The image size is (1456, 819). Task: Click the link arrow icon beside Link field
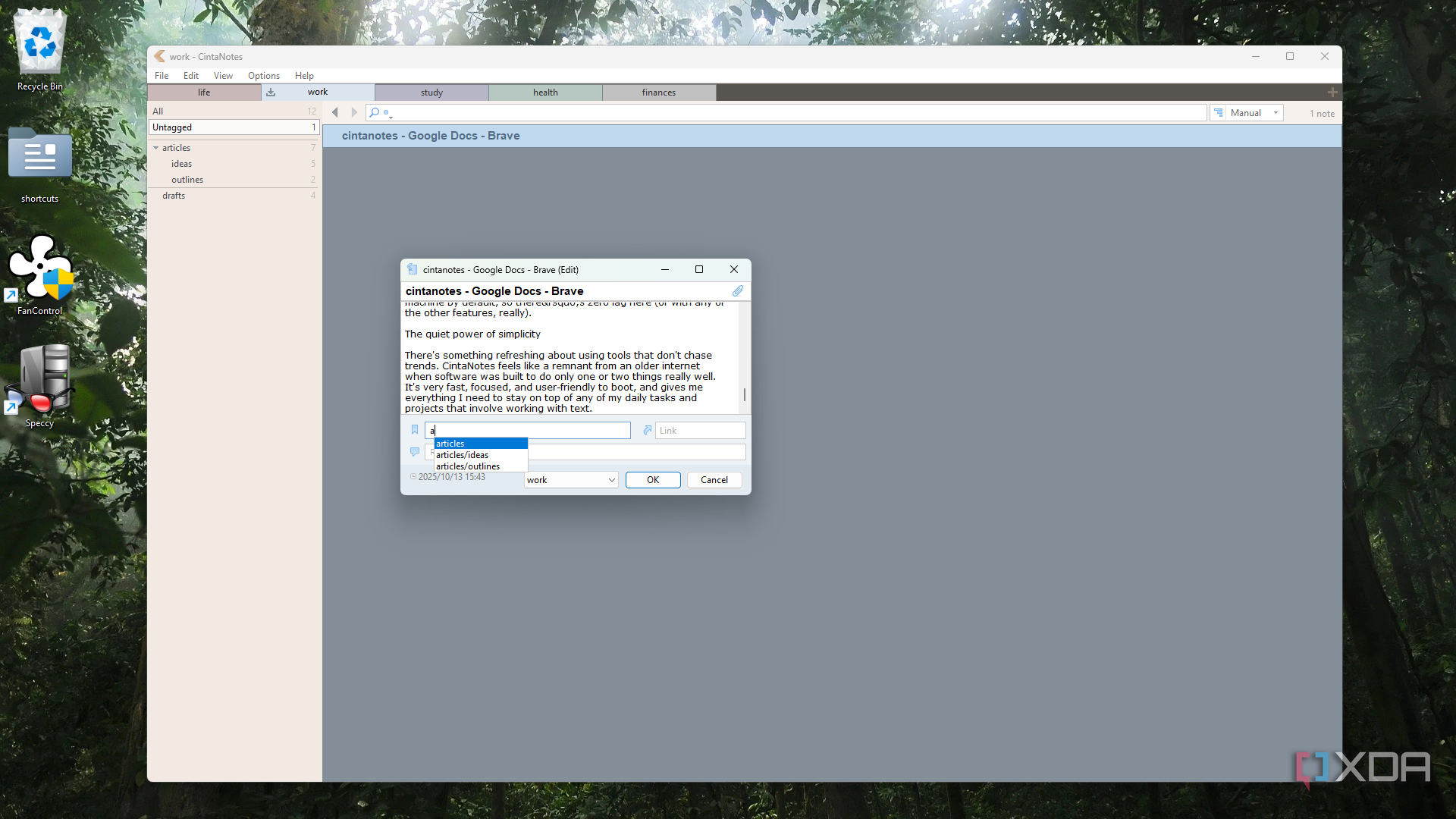pos(648,430)
